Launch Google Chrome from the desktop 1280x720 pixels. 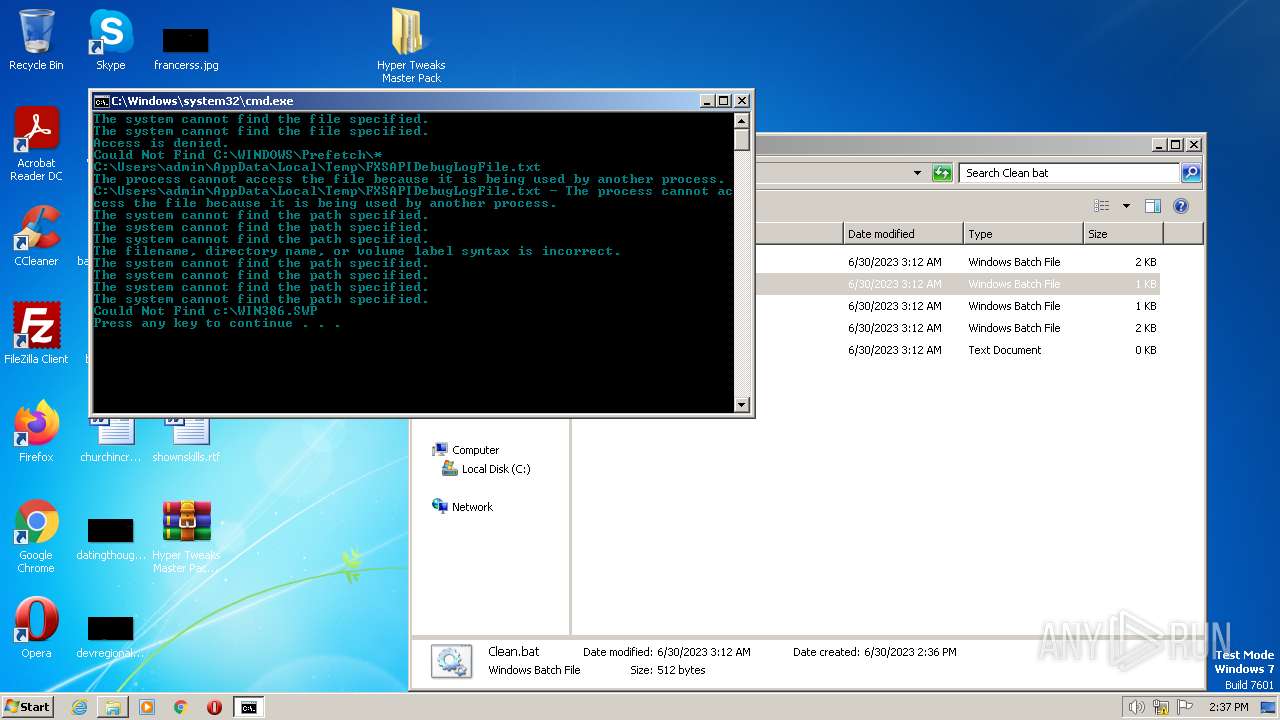(x=36, y=536)
